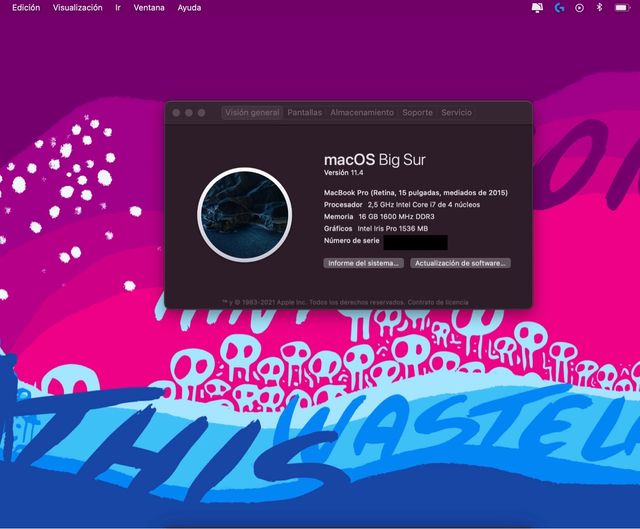
Task: Open the Logitech G menu bar icon
Action: [x=559, y=7]
